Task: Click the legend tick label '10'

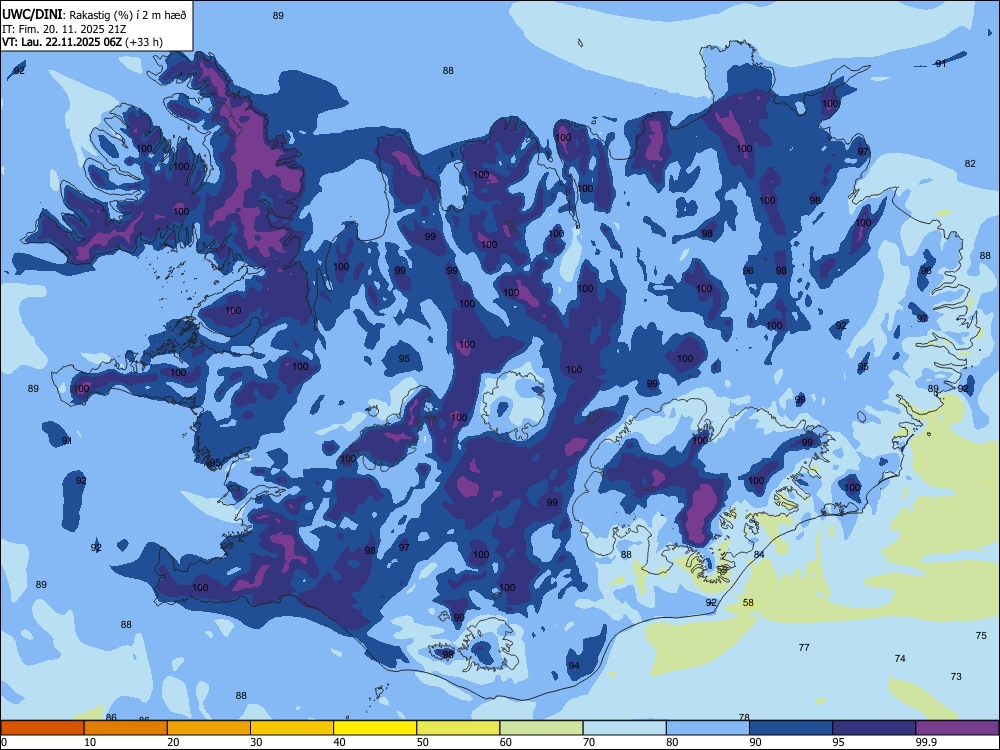Action: point(90,742)
